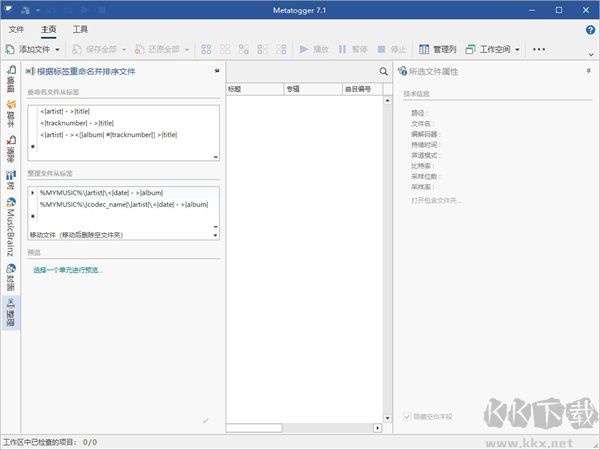Click the file list scroll-up arrow

click(387, 100)
